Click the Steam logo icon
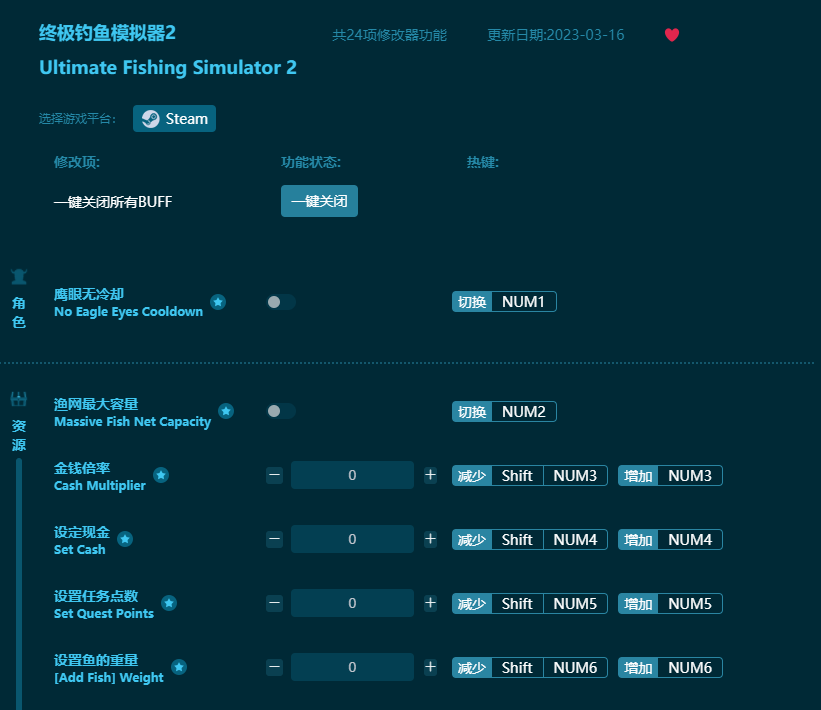 click(x=151, y=119)
